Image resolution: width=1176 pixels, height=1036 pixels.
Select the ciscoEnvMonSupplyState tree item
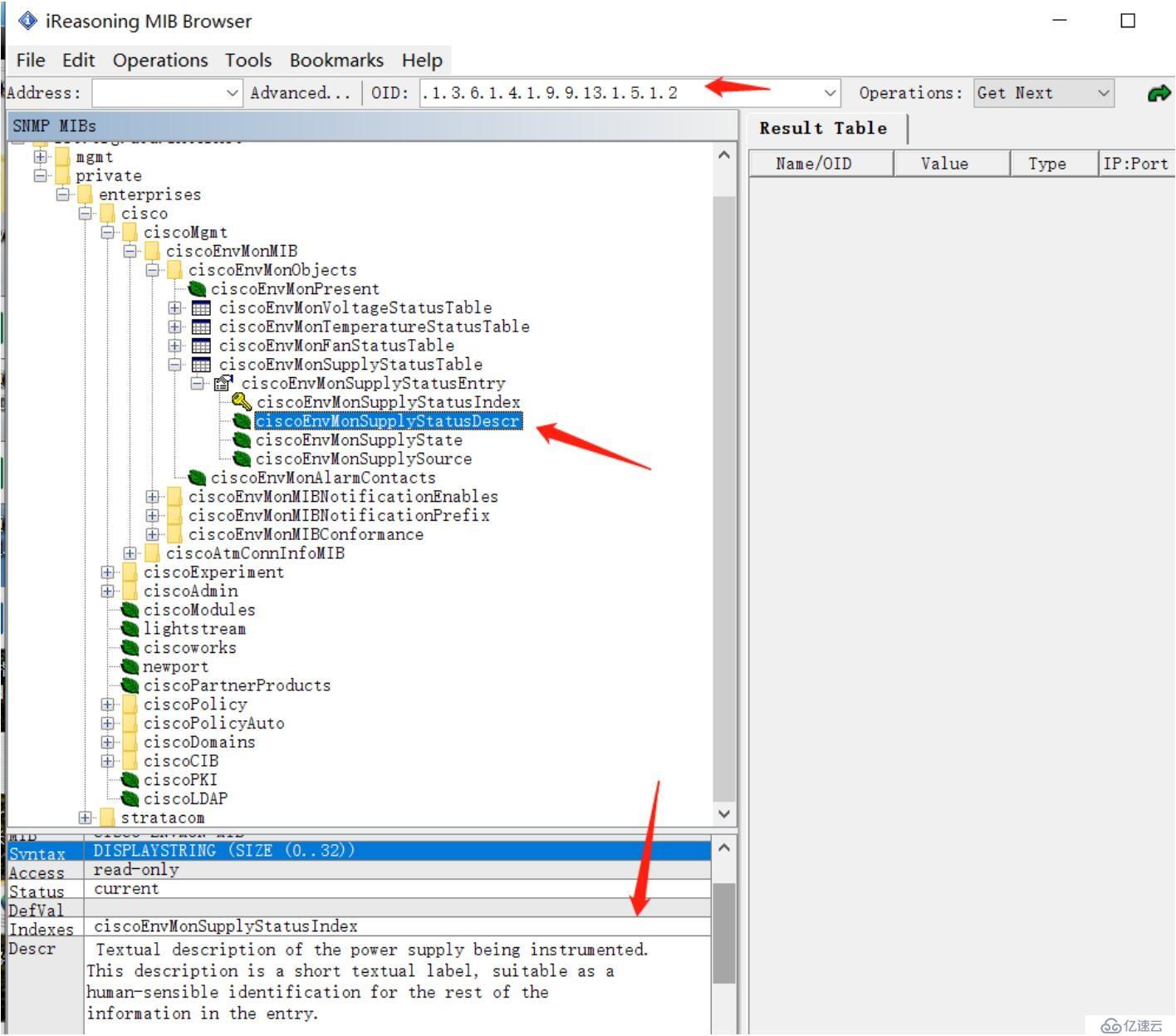click(x=359, y=440)
